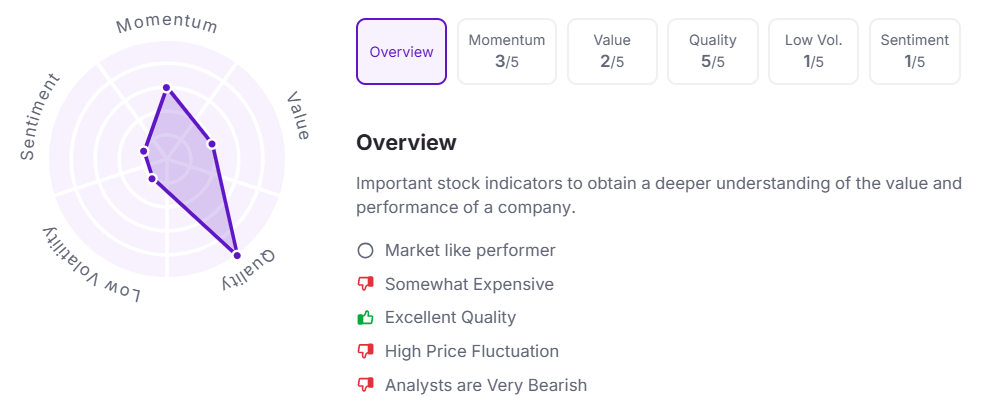The image size is (988, 409).
Task: Click the neutral circle icon beside Market like performer
Action: pos(365,251)
